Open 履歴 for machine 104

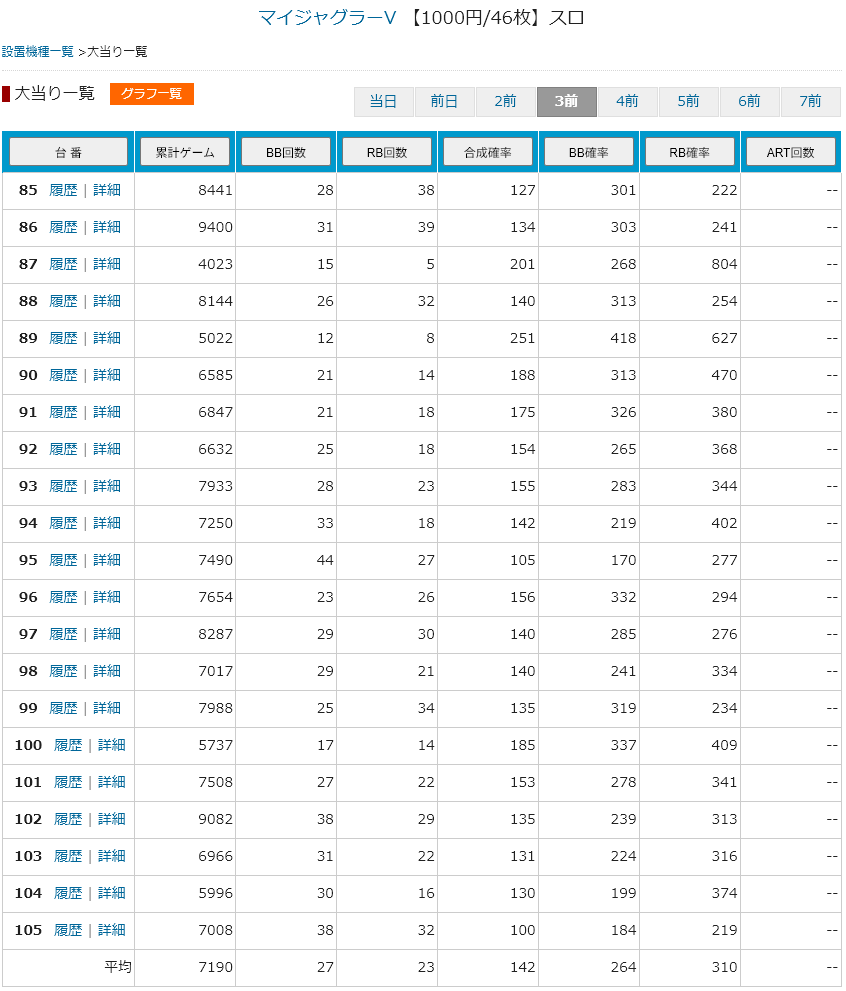click(x=68, y=892)
